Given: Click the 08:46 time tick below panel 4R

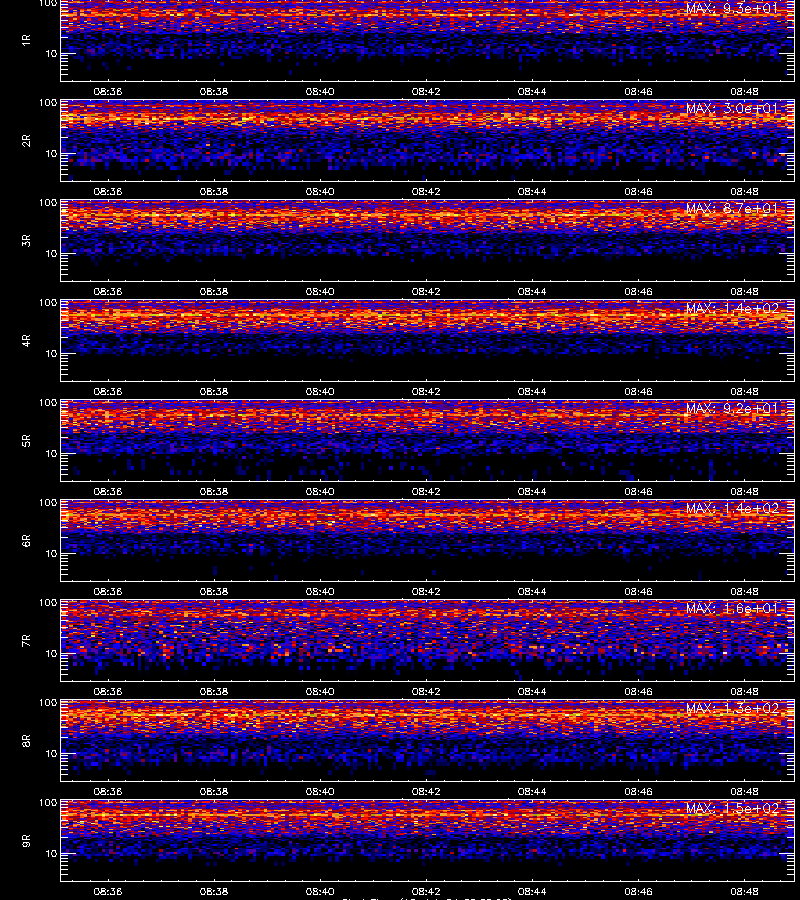Looking at the screenshot, I should (x=638, y=391).
